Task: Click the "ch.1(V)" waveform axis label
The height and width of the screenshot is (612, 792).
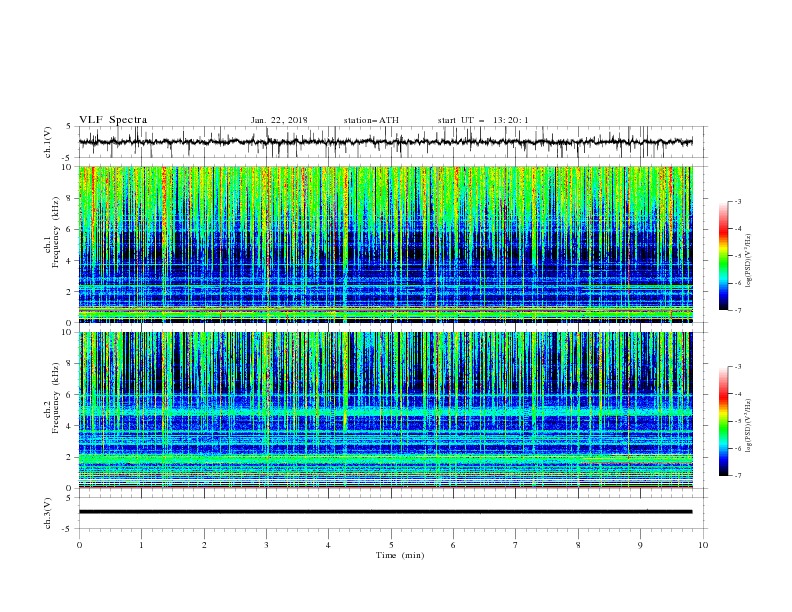Action: point(48,142)
